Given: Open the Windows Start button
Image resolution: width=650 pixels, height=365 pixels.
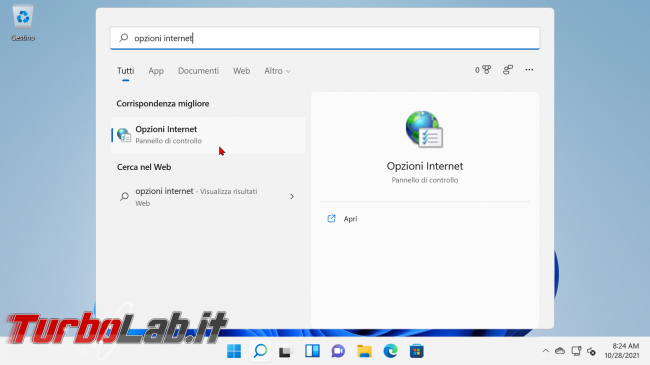Looking at the screenshot, I should (x=234, y=351).
